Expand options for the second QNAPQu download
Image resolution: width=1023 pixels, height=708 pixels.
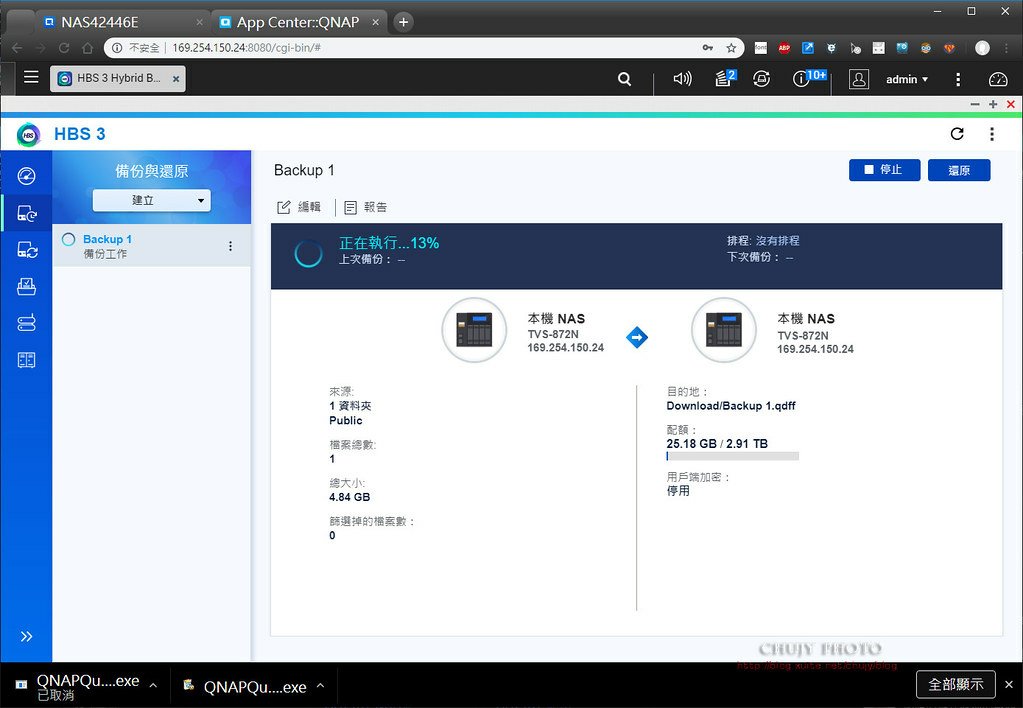pyautogui.click(x=320, y=685)
